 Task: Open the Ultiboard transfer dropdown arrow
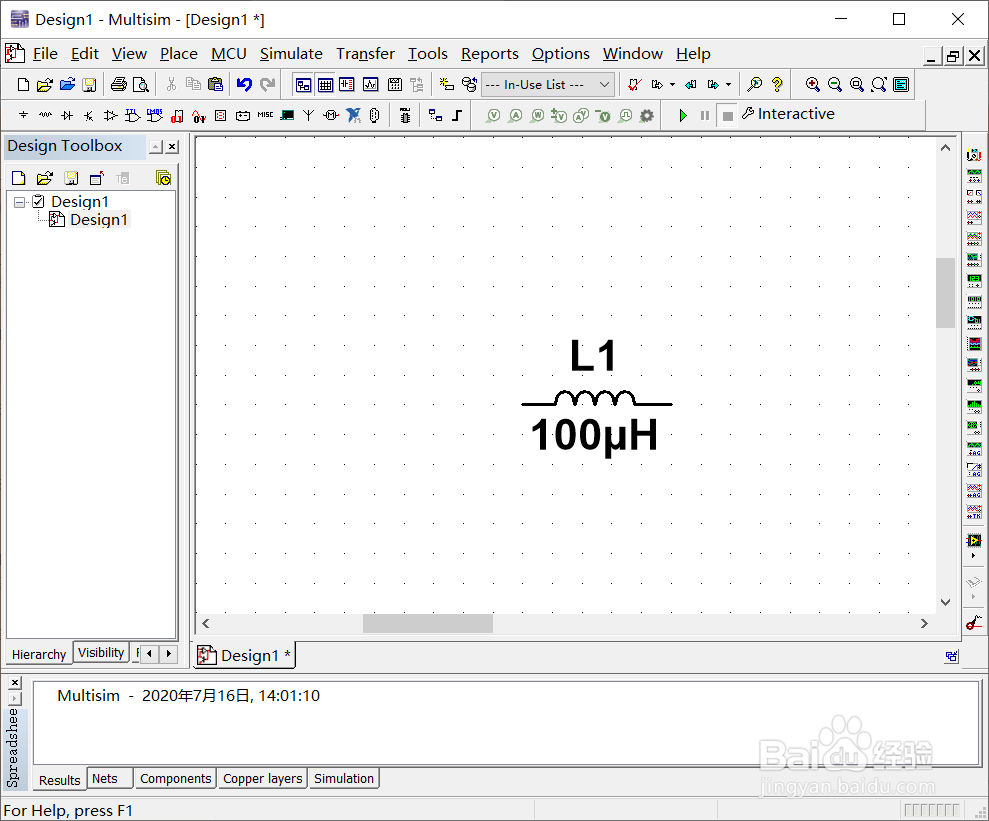click(729, 84)
